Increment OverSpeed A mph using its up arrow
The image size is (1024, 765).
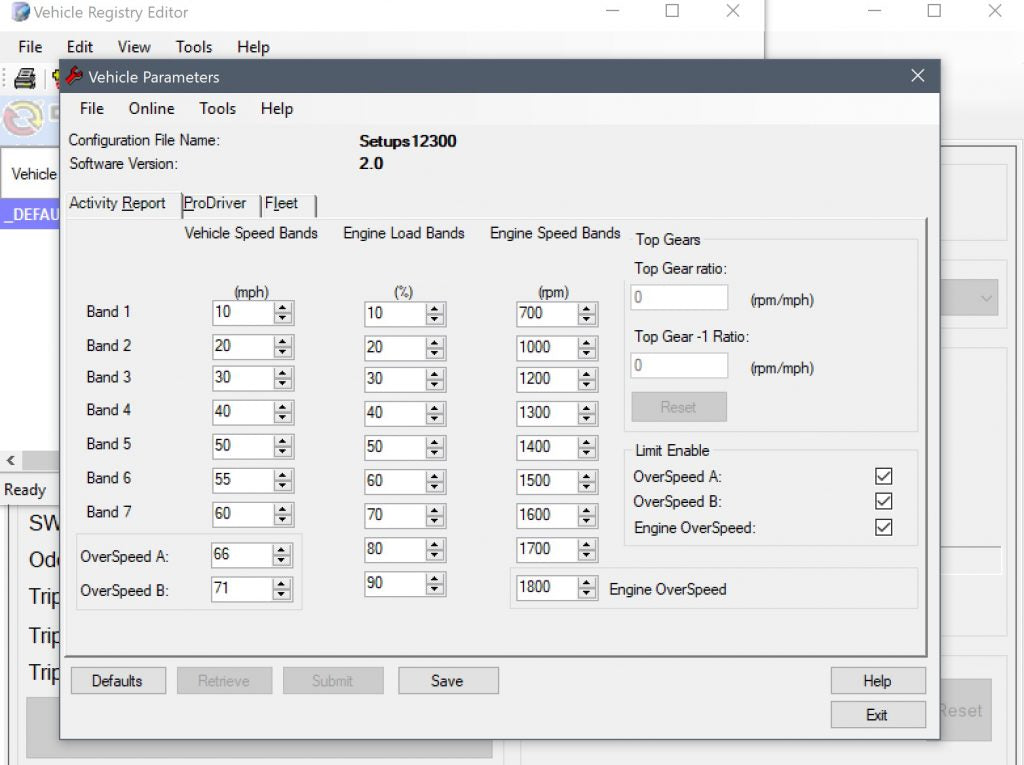click(283, 550)
